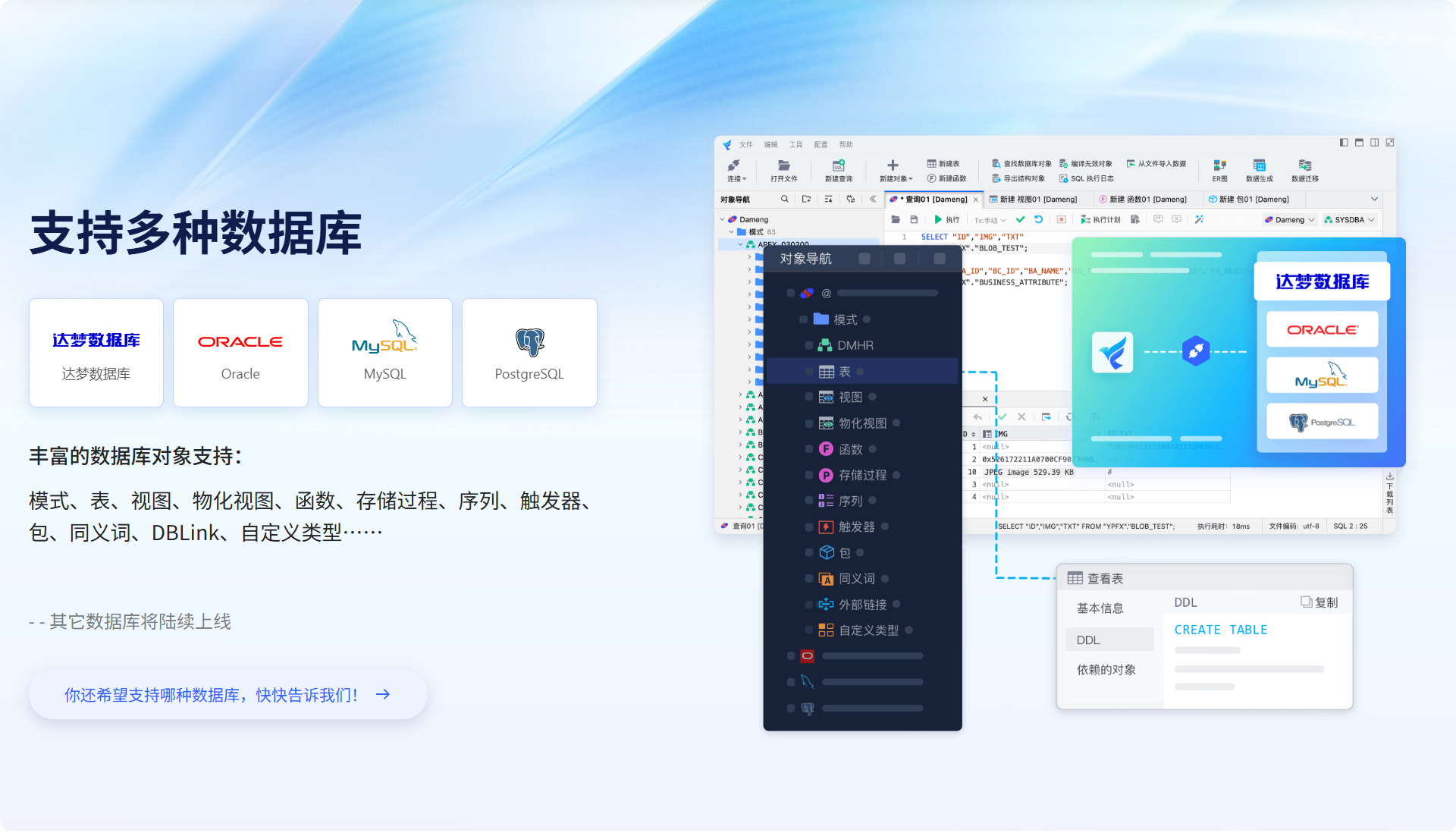
Task: Click the PostgreSQL database card
Action: tap(529, 354)
